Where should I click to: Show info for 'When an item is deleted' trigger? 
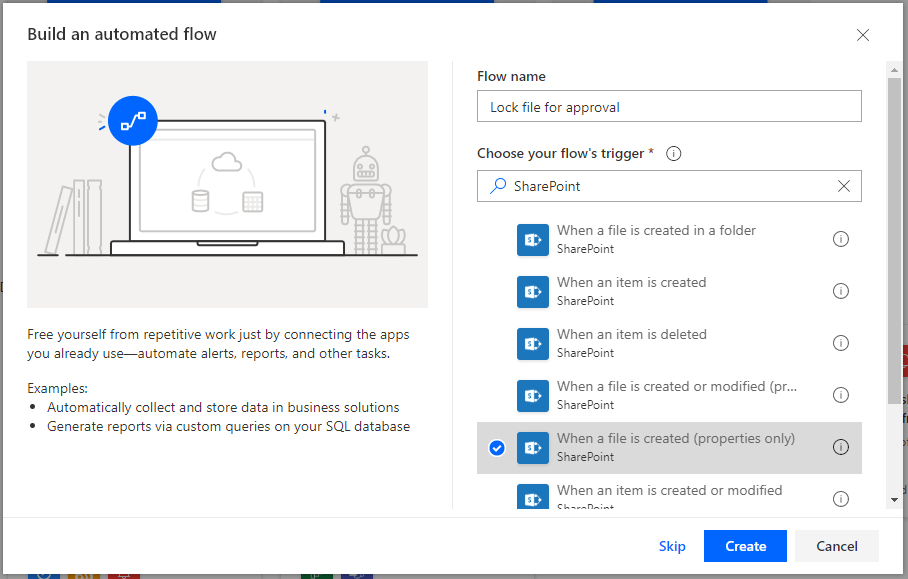click(x=841, y=343)
